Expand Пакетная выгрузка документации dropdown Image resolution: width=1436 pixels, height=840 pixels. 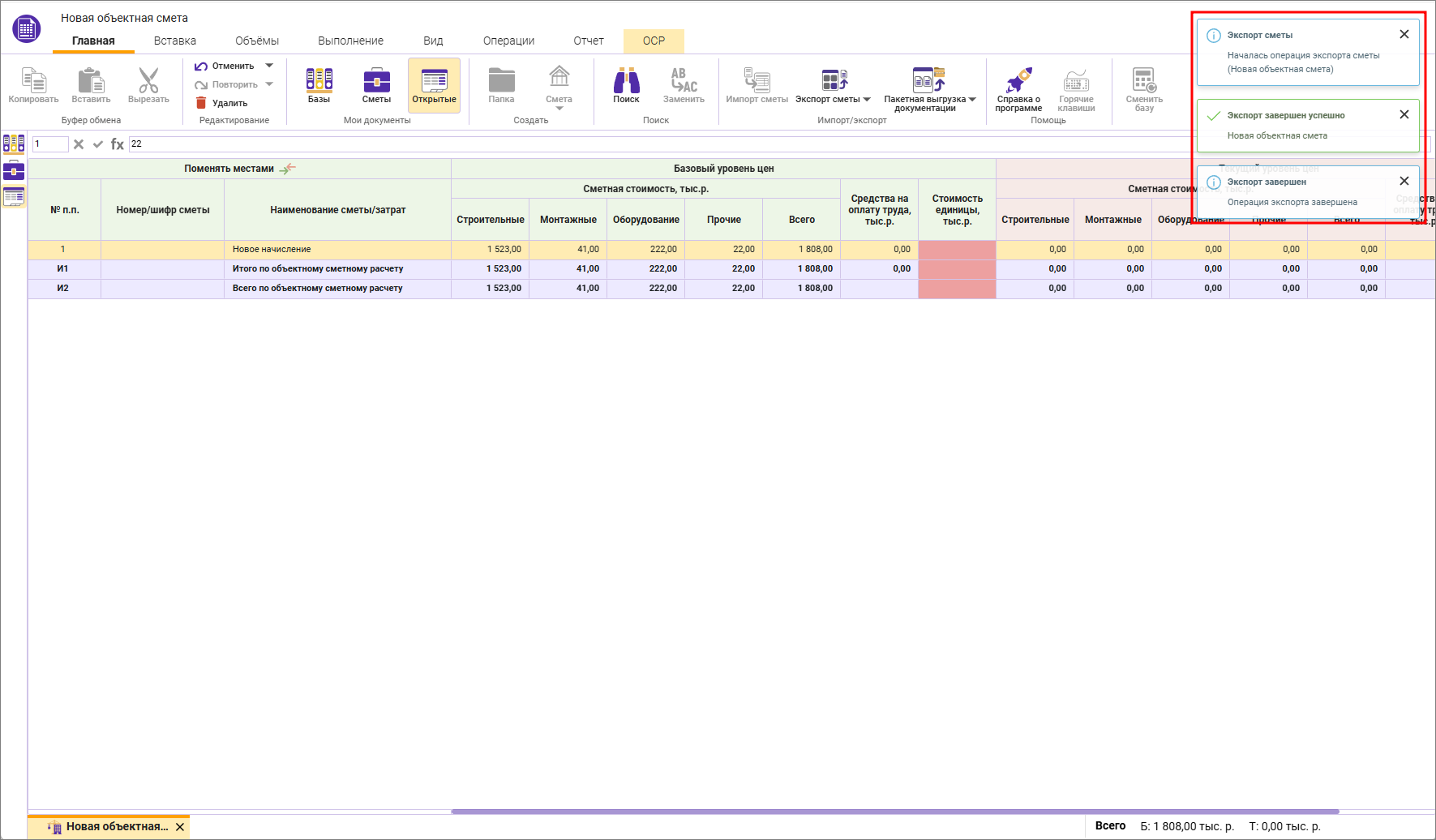(972, 100)
